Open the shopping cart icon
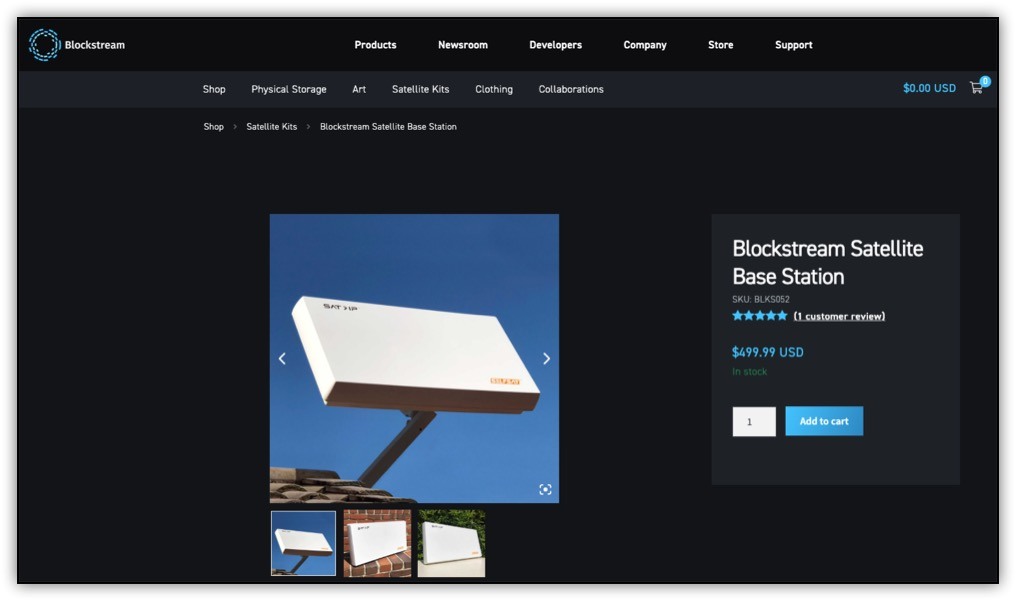This screenshot has height=601, width=1016. coord(976,88)
